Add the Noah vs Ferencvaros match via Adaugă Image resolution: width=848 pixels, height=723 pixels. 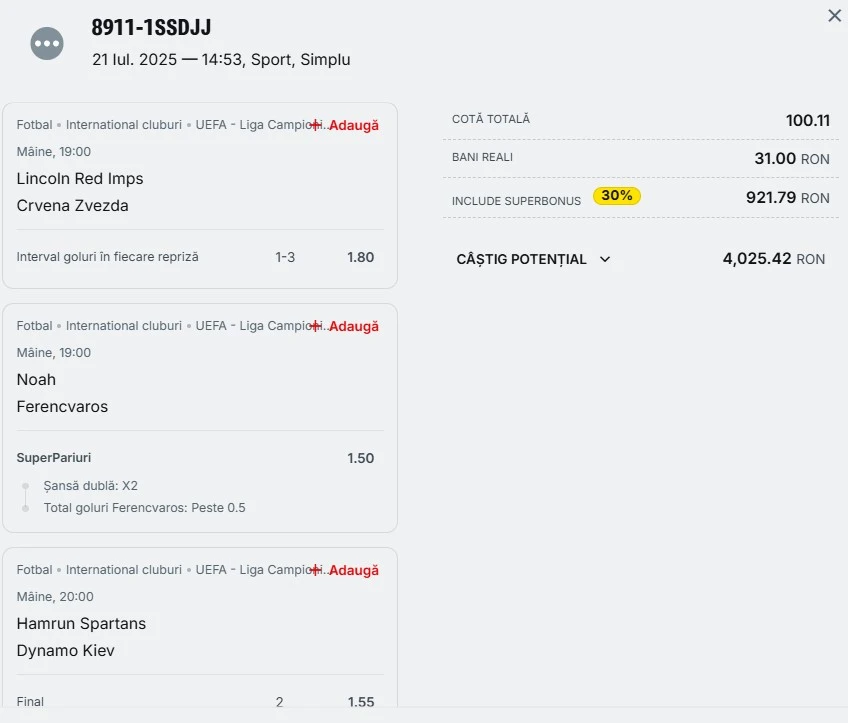pos(354,327)
